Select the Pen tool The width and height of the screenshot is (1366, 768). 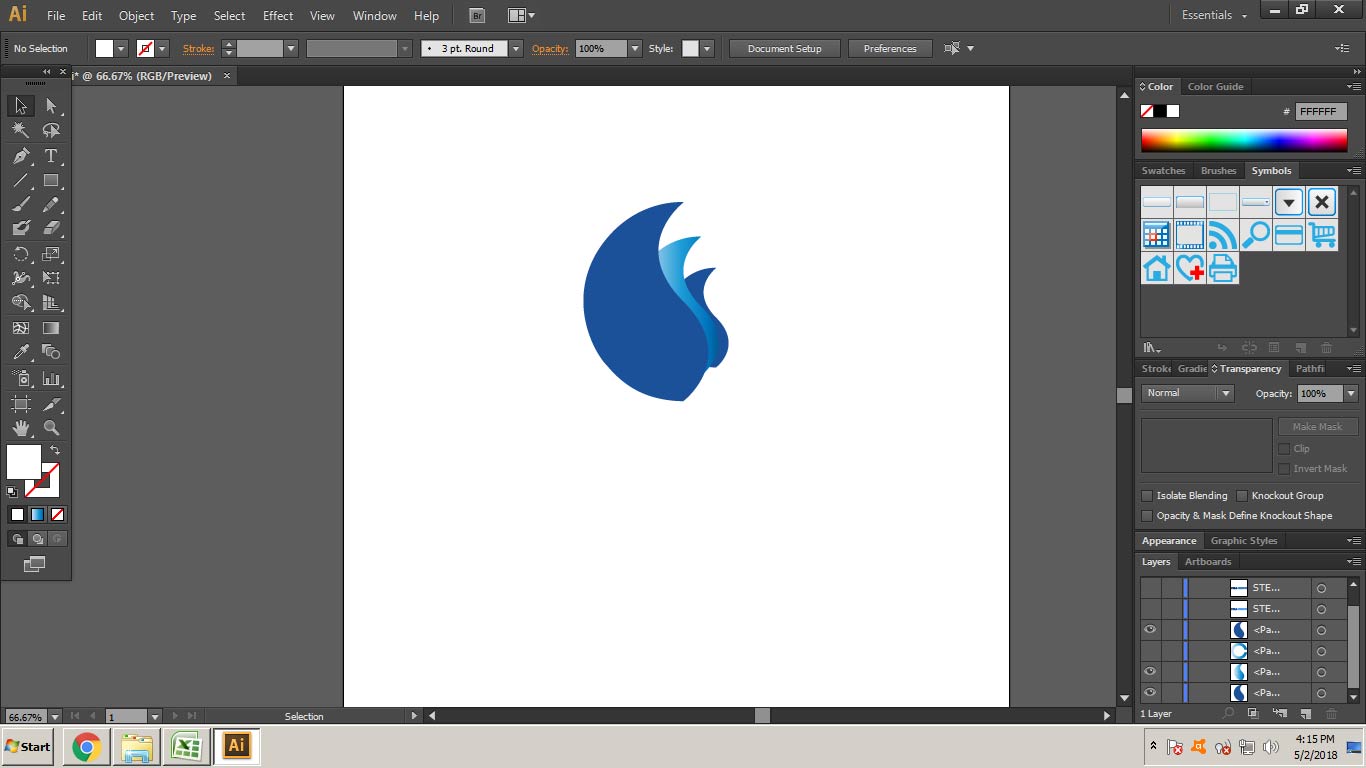(x=20, y=156)
